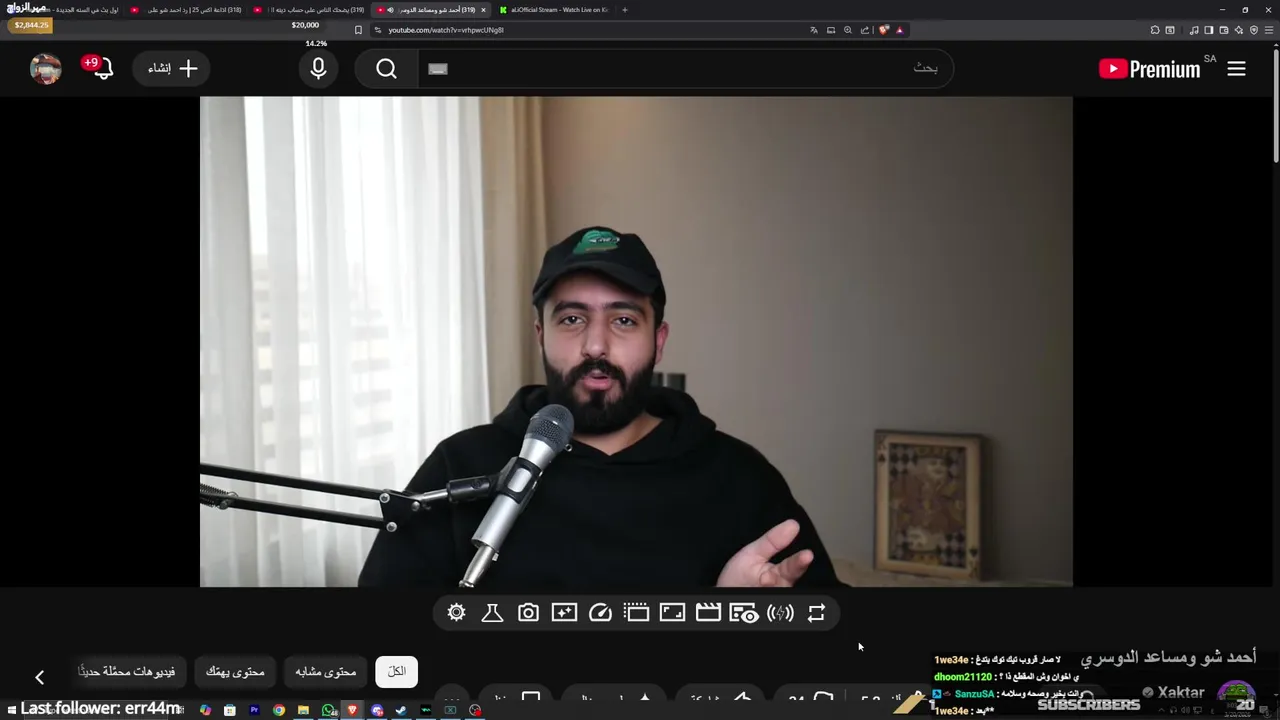
Task: Open playback speed gauge icon
Action: (x=600, y=613)
